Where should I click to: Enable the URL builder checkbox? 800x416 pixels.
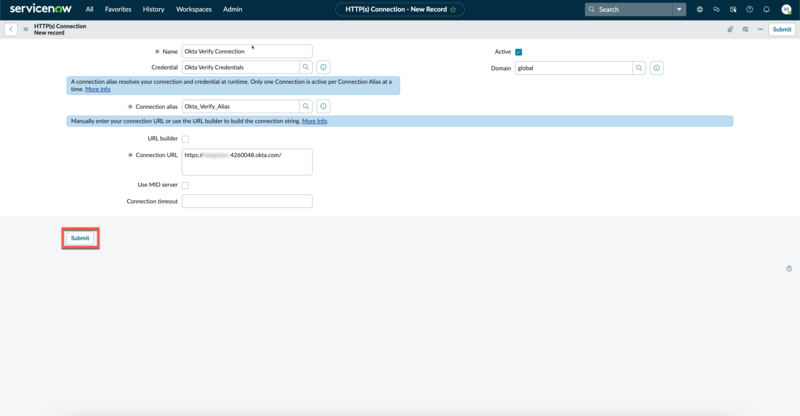[x=185, y=139]
